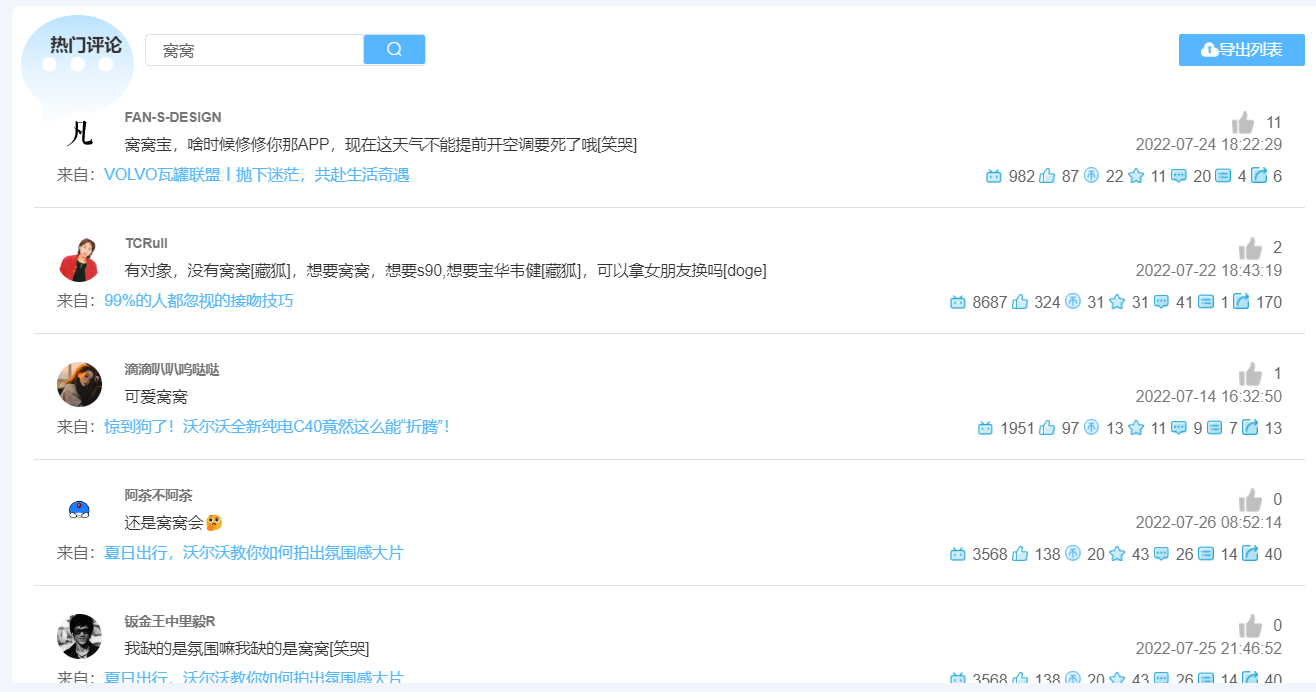Click the blue like icon beside 87
This screenshot has width=1316, height=692.
1047,176
